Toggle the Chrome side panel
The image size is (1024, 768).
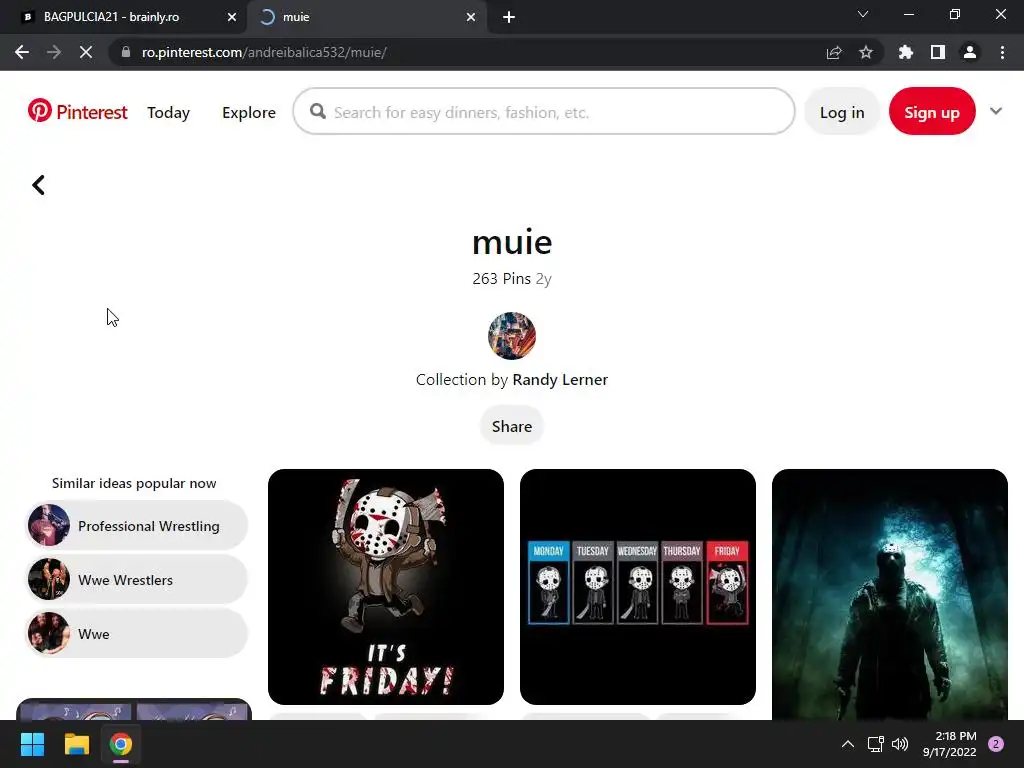938,52
